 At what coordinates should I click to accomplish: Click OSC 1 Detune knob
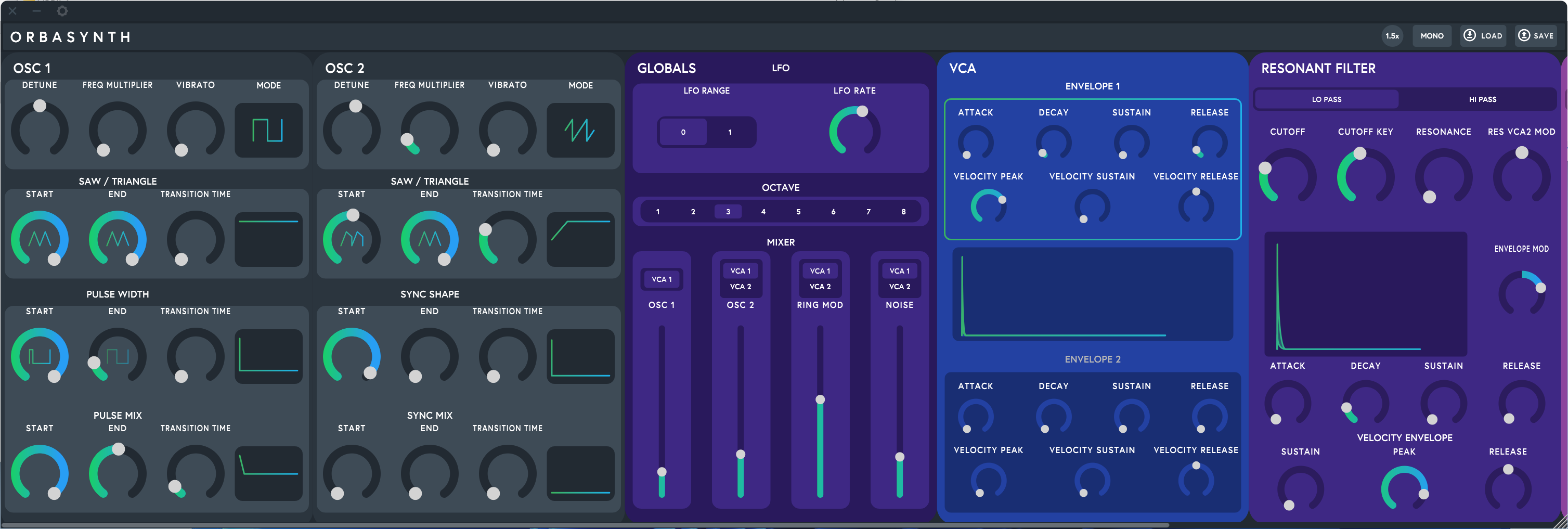[x=40, y=129]
